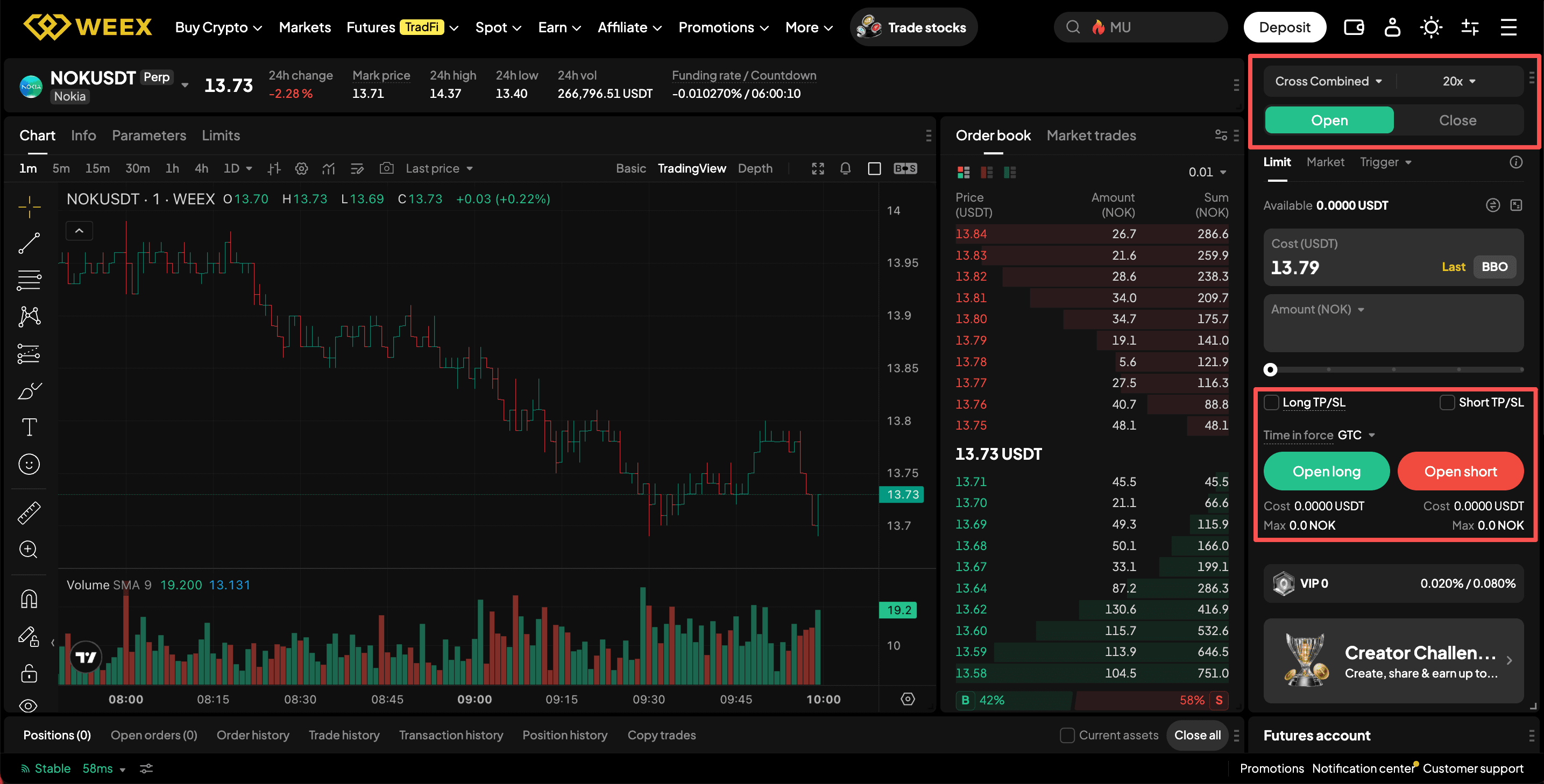Enable the Long TP/SL checkbox
Image resolution: width=1544 pixels, height=784 pixels.
[1271, 402]
